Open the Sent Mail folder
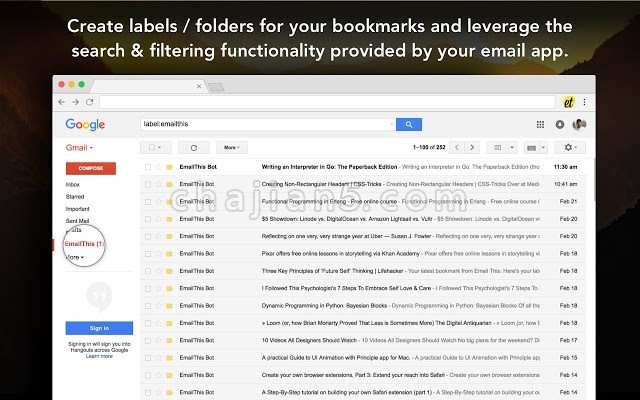Image resolution: width=640 pixels, height=400 pixels. click(x=78, y=221)
